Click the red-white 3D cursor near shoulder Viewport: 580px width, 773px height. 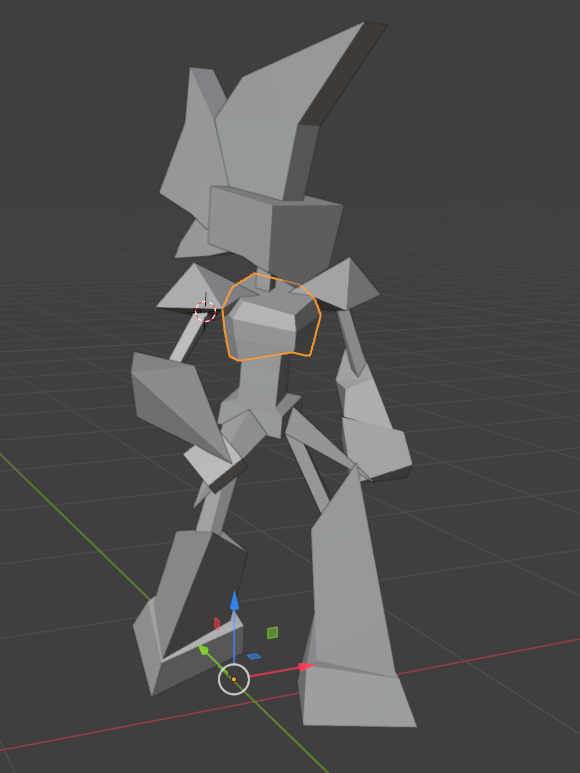(x=205, y=312)
